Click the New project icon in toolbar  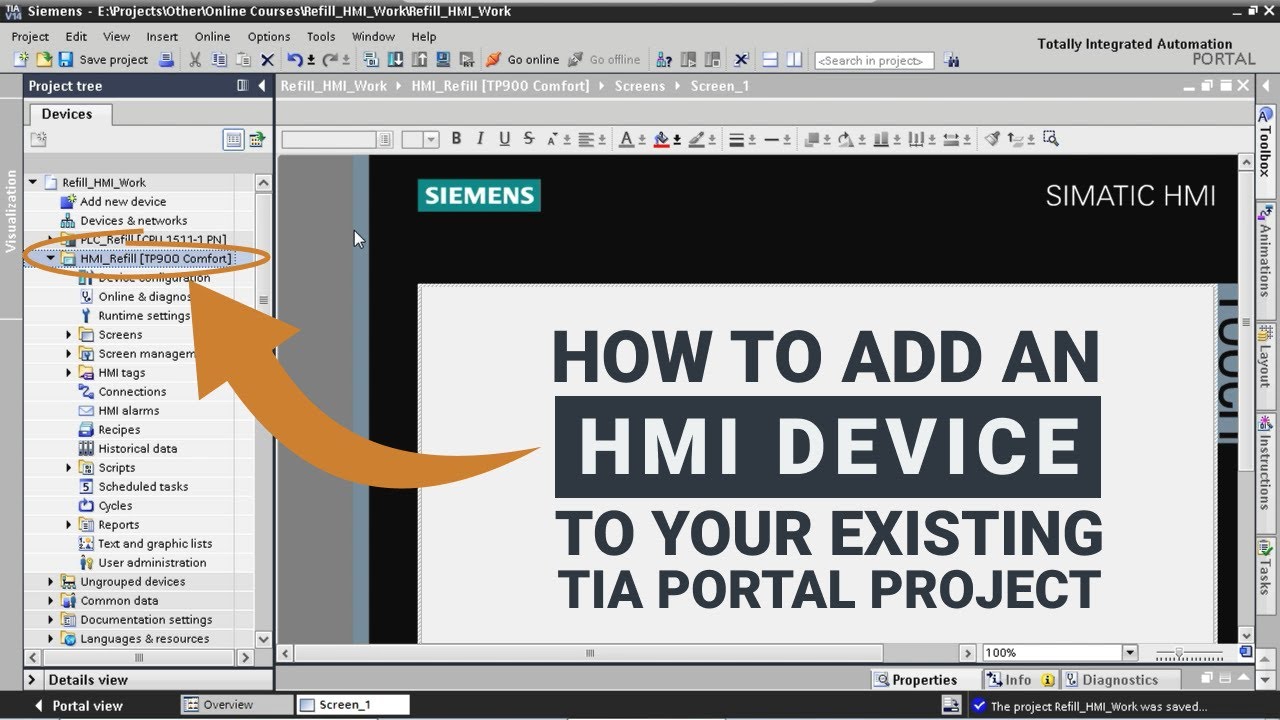tap(22, 60)
